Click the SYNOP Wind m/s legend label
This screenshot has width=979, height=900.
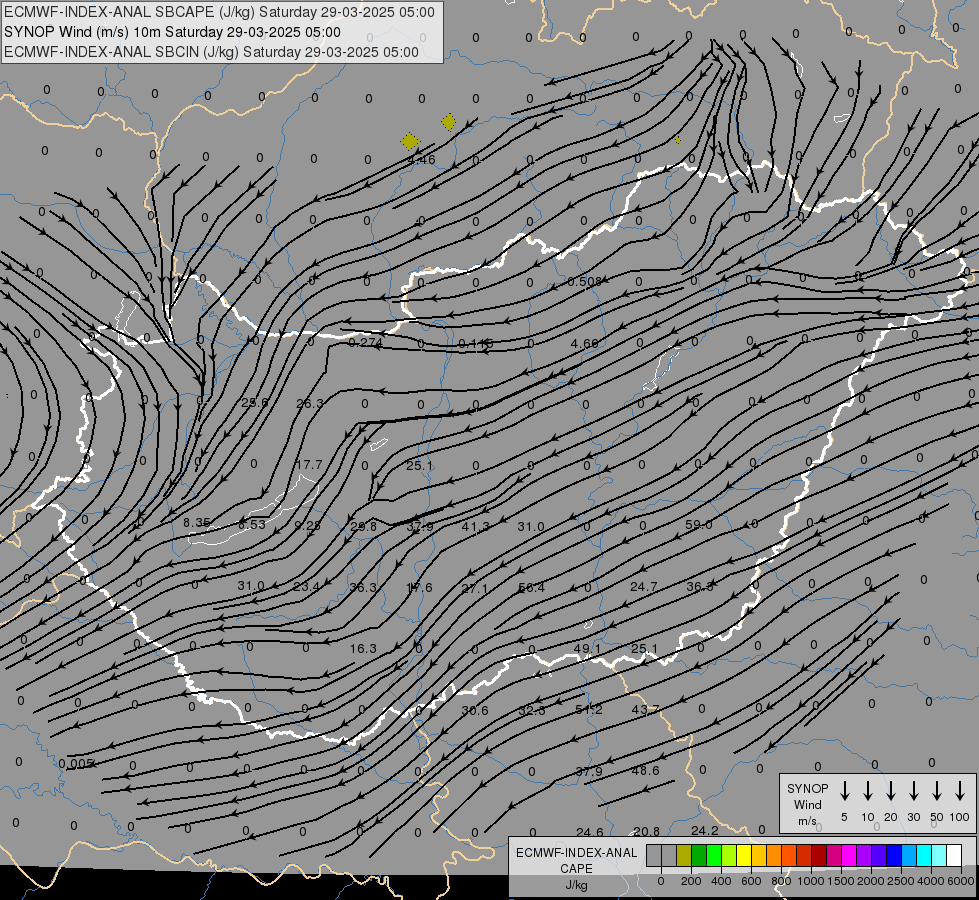pyautogui.click(x=807, y=805)
